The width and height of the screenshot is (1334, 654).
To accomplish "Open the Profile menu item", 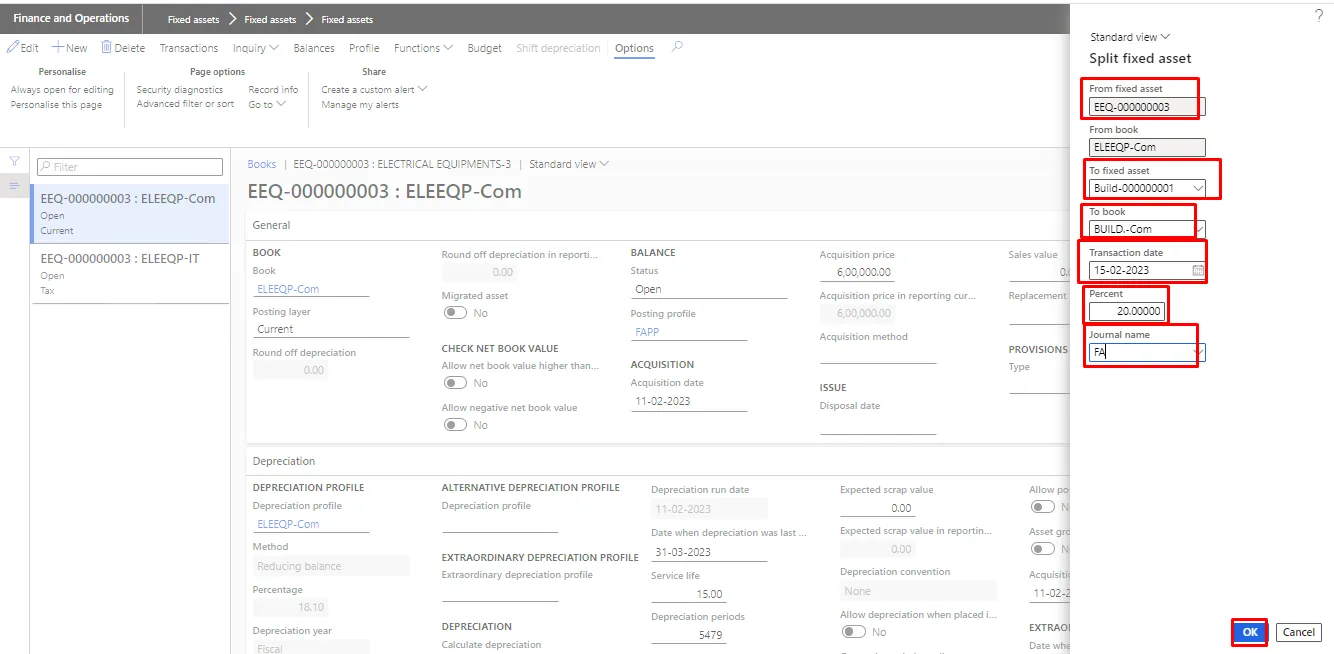I will (364, 48).
